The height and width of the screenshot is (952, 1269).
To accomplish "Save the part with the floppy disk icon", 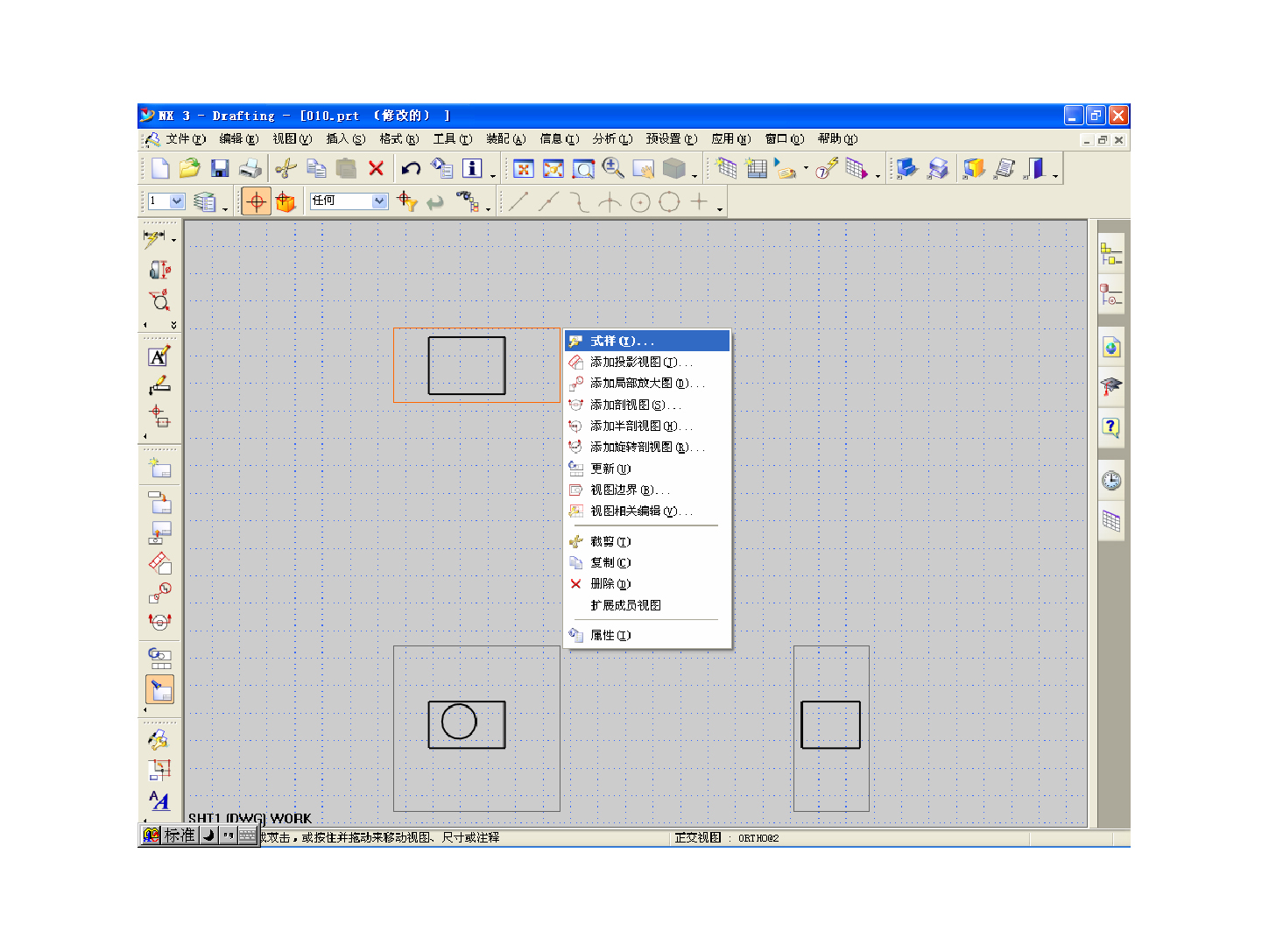I will (220, 168).
